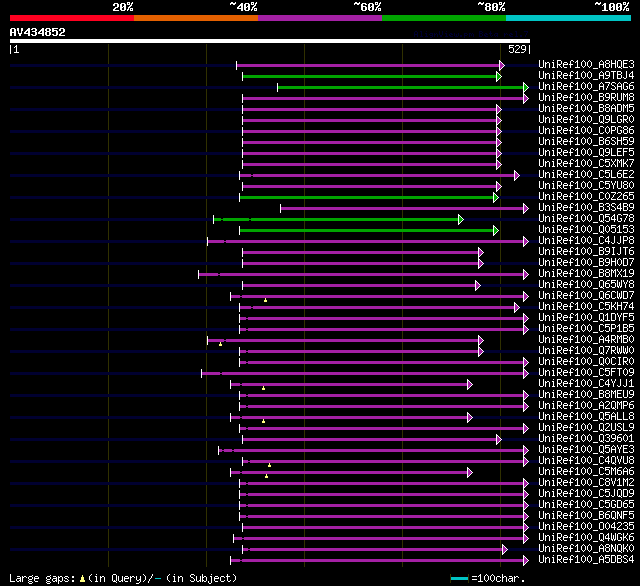This screenshot has height=586, width=640.
Task: Click the UniRef100_A8NQK0 hit name
Action: tap(586, 549)
